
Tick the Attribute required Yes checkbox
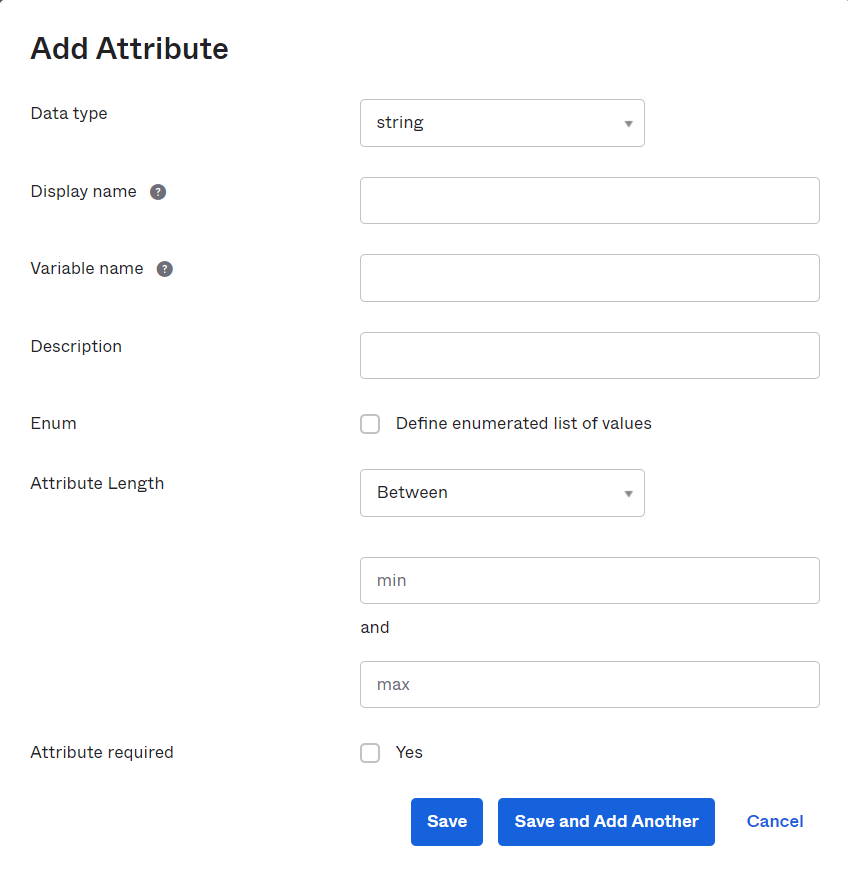pyautogui.click(x=370, y=753)
